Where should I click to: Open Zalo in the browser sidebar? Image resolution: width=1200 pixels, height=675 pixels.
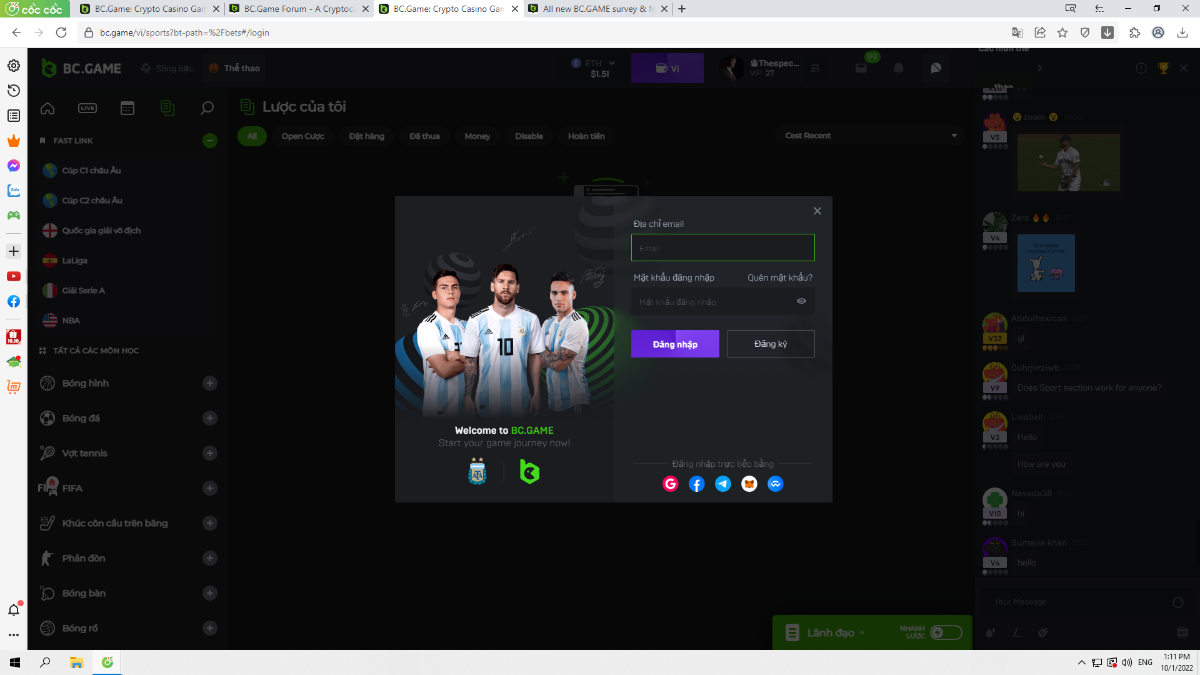[x=14, y=191]
